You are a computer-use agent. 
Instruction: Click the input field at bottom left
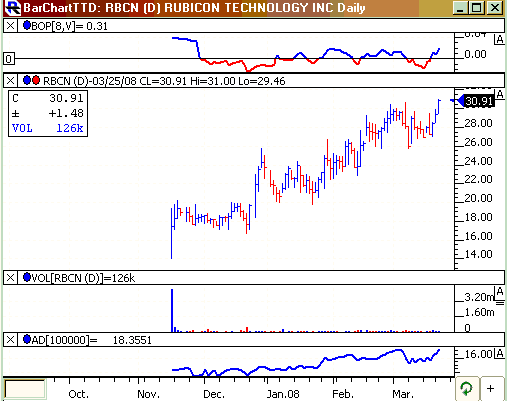[25, 389]
